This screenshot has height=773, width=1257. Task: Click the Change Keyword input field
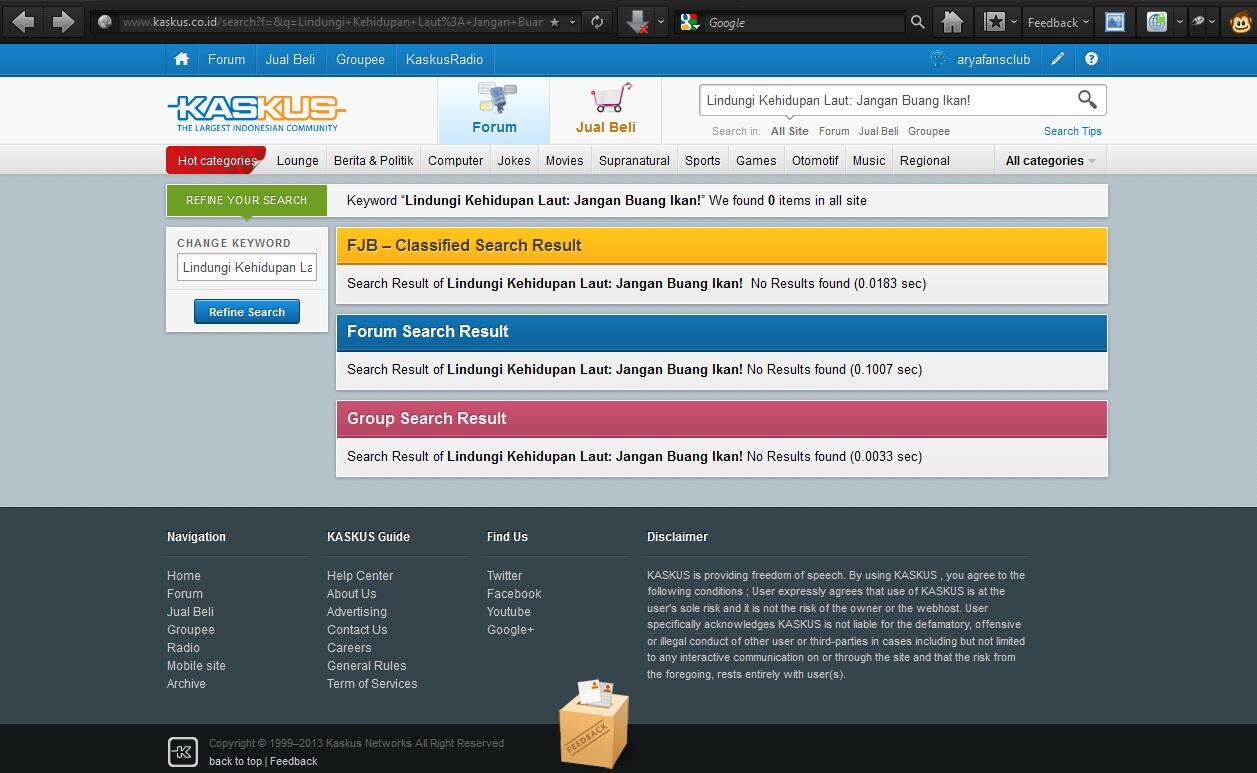[247, 267]
